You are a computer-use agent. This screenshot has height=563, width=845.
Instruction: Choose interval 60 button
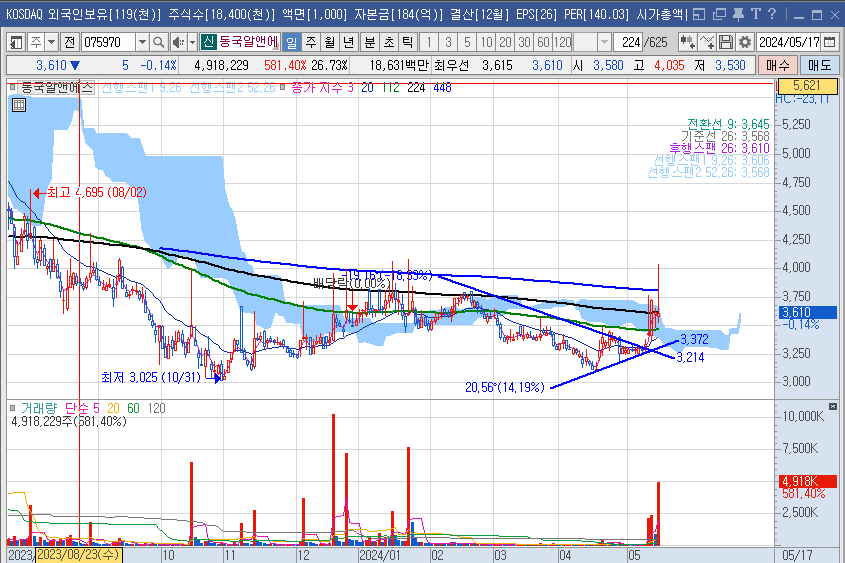pos(543,41)
